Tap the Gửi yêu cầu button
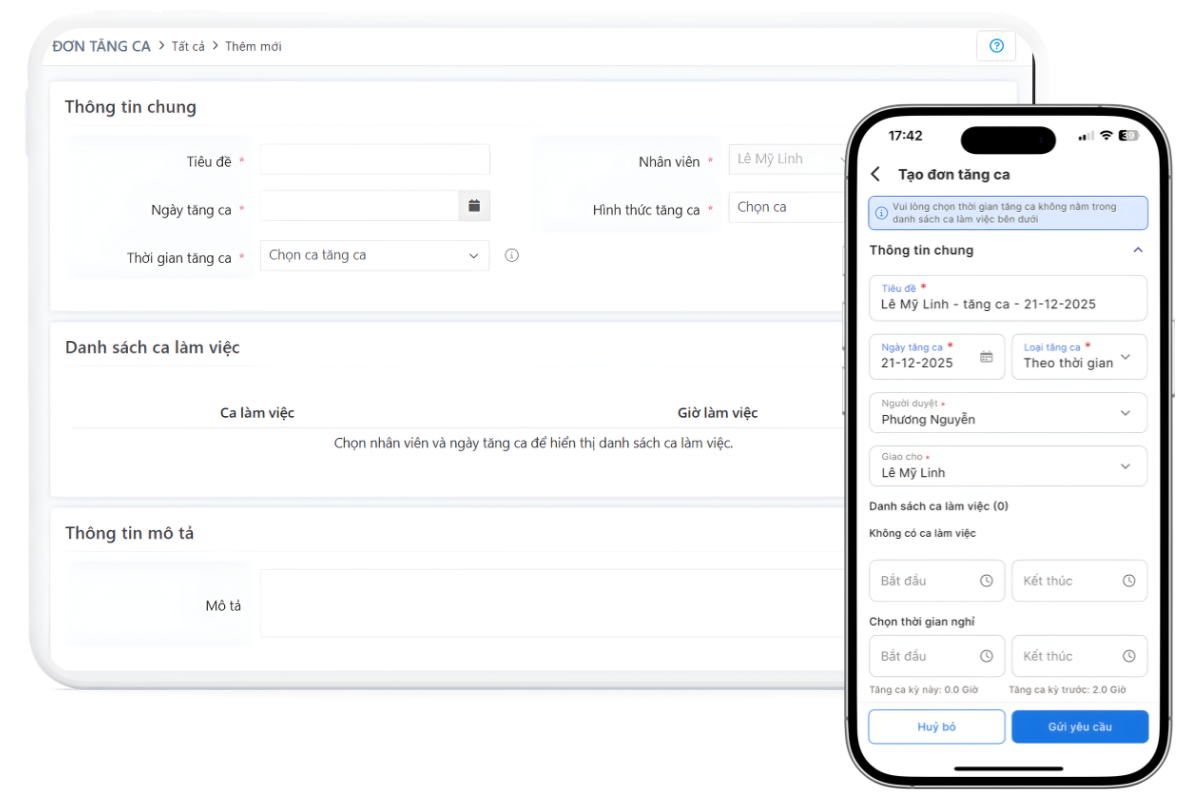This screenshot has height=800, width=1200. point(1079,727)
